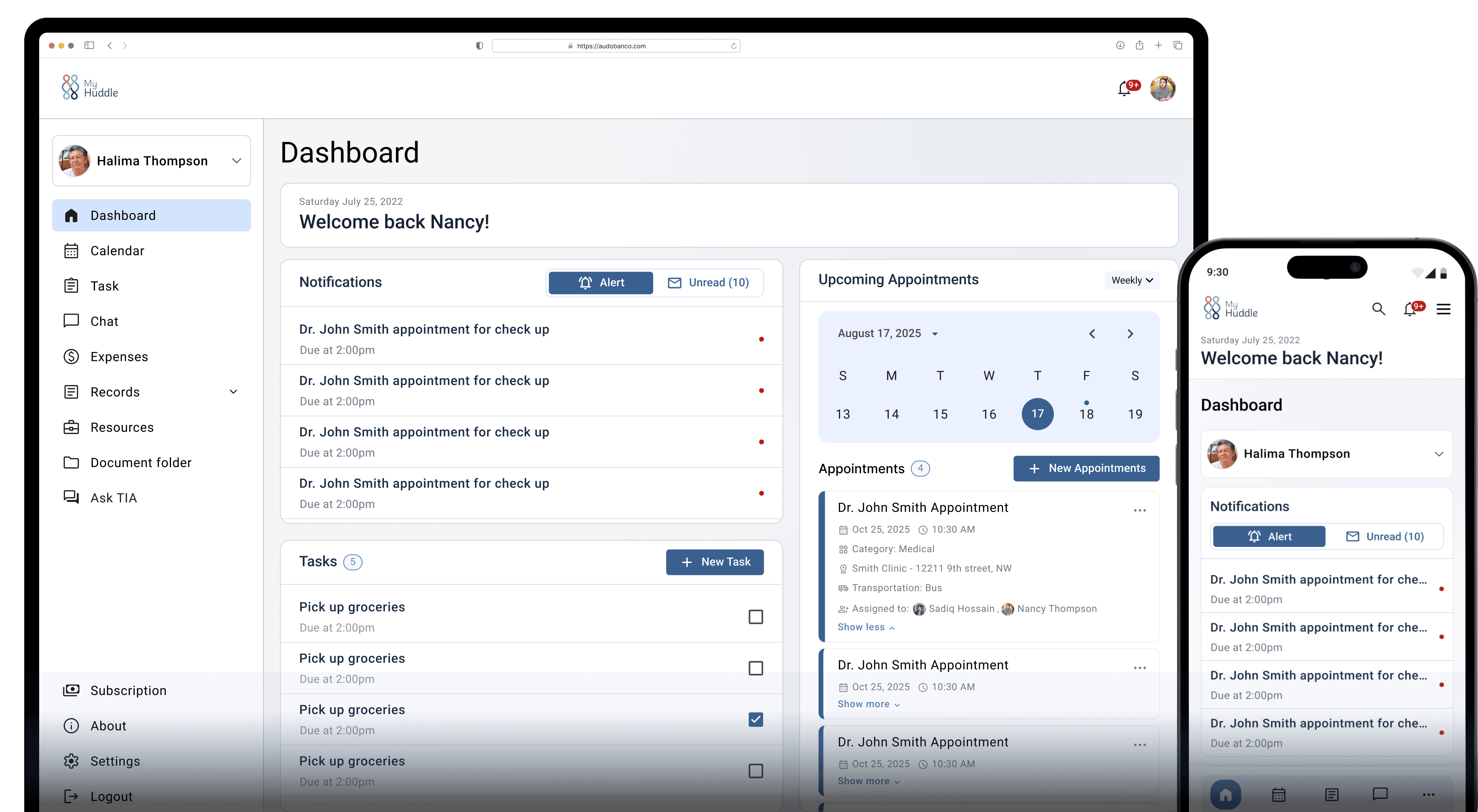Screen dimensions: 1478x812
Task: Tap the chat icon in the phone's bottom bar
Action: click(x=1380, y=794)
